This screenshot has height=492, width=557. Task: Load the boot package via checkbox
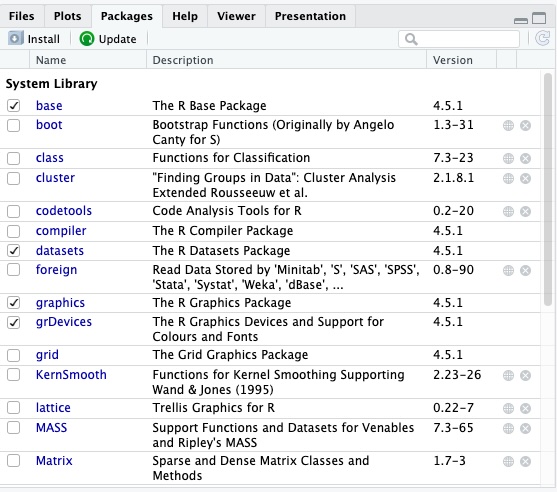click(x=13, y=125)
